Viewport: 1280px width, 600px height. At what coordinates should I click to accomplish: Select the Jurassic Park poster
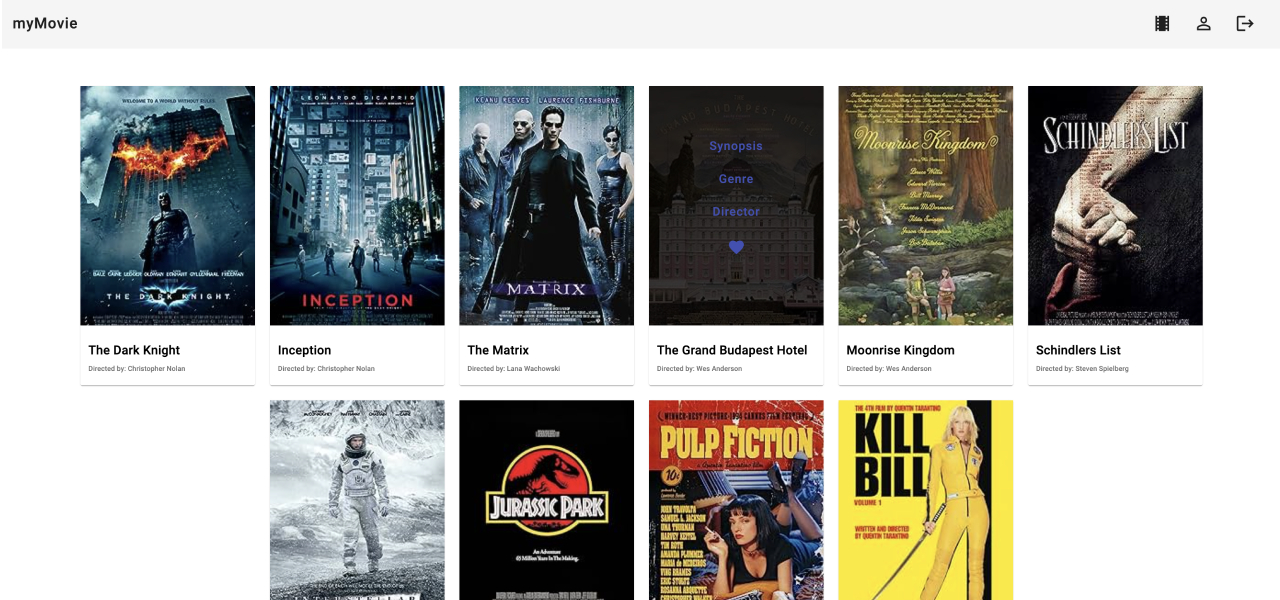coord(547,500)
